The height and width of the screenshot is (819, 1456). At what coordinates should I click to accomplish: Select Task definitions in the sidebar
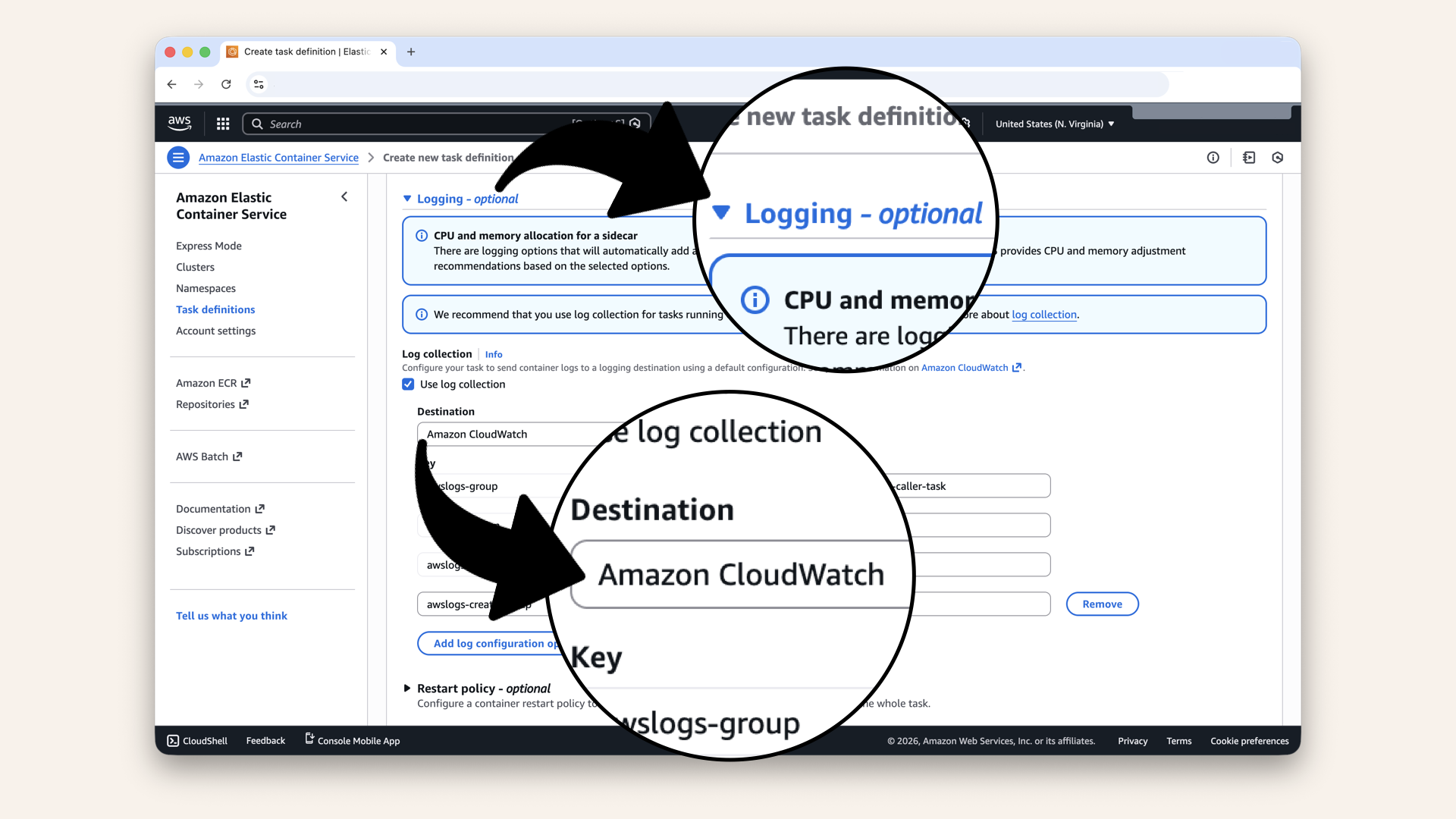pos(215,309)
